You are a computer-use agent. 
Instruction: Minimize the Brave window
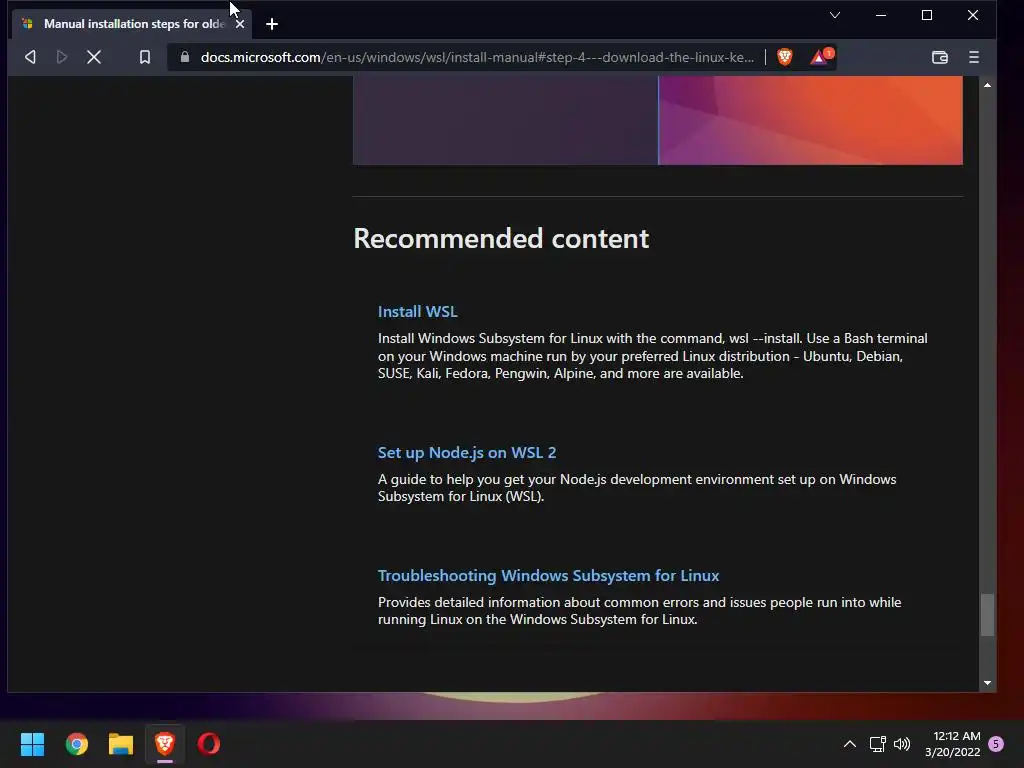pos(881,15)
